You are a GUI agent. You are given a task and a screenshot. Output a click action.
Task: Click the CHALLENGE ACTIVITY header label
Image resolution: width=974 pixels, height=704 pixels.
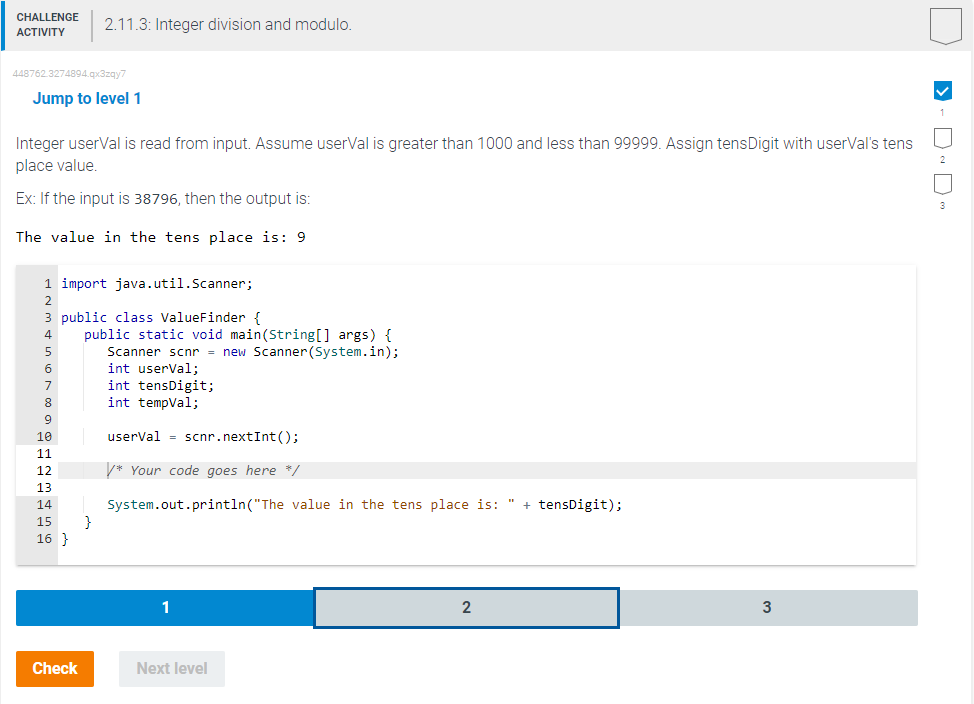47,22
